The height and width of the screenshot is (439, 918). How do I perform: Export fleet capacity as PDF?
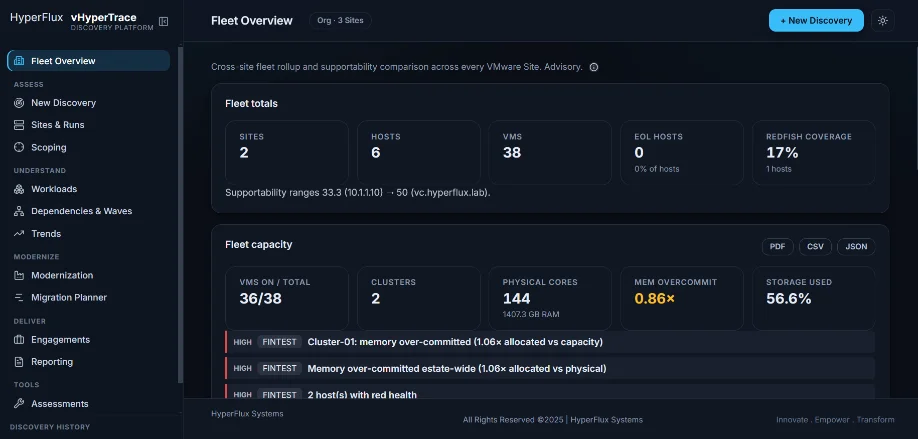pyautogui.click(x=777, y=247)
